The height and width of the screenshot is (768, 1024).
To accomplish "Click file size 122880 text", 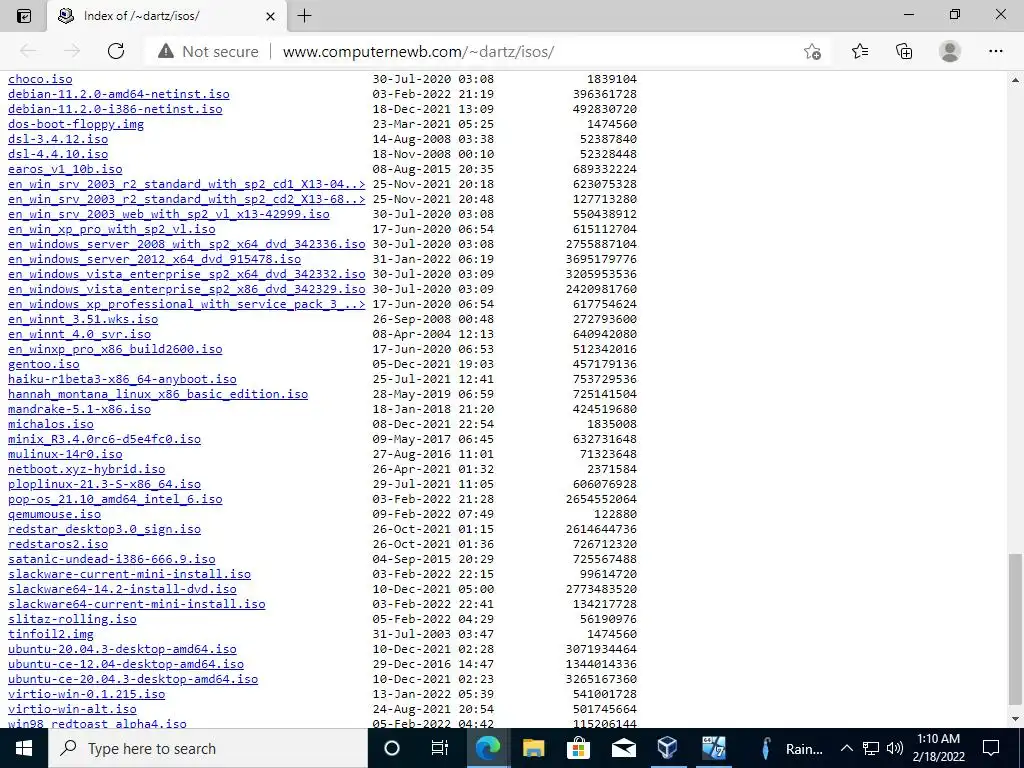I will [616, 515].
